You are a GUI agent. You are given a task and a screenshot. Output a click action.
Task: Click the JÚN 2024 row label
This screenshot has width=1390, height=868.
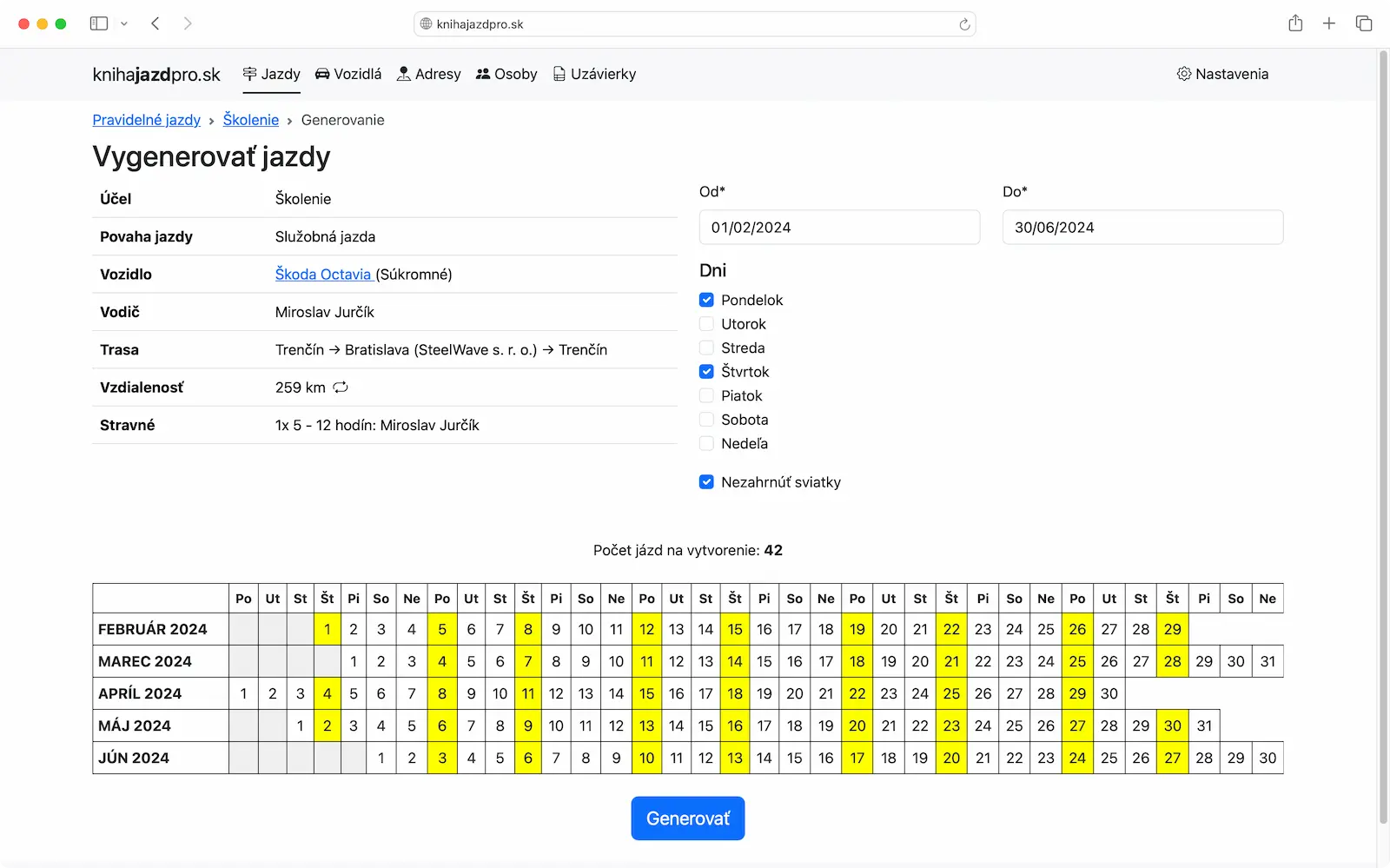pyautogui.click(x=134, y=758)
